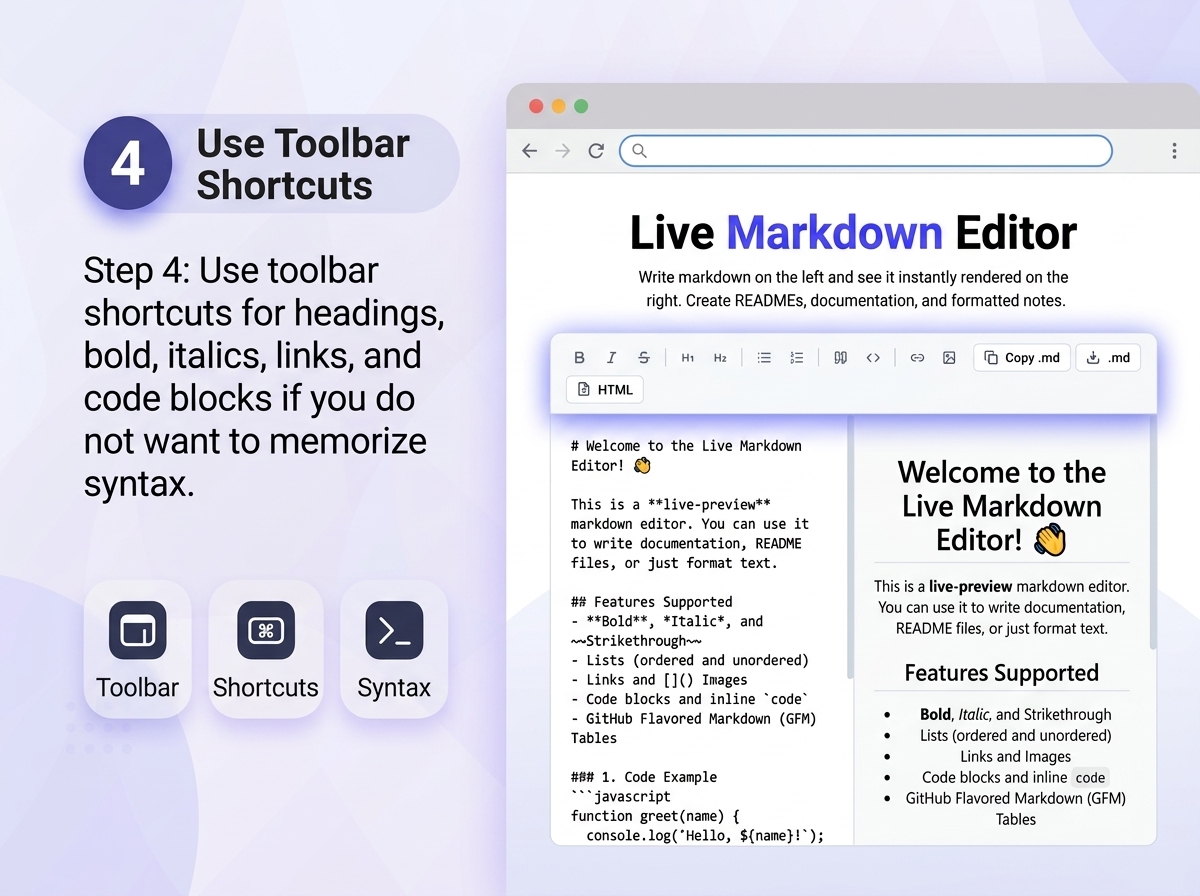The image size is (1200, 896).
Task: Insert an image using the toolbar
Action: coord(949,358)
